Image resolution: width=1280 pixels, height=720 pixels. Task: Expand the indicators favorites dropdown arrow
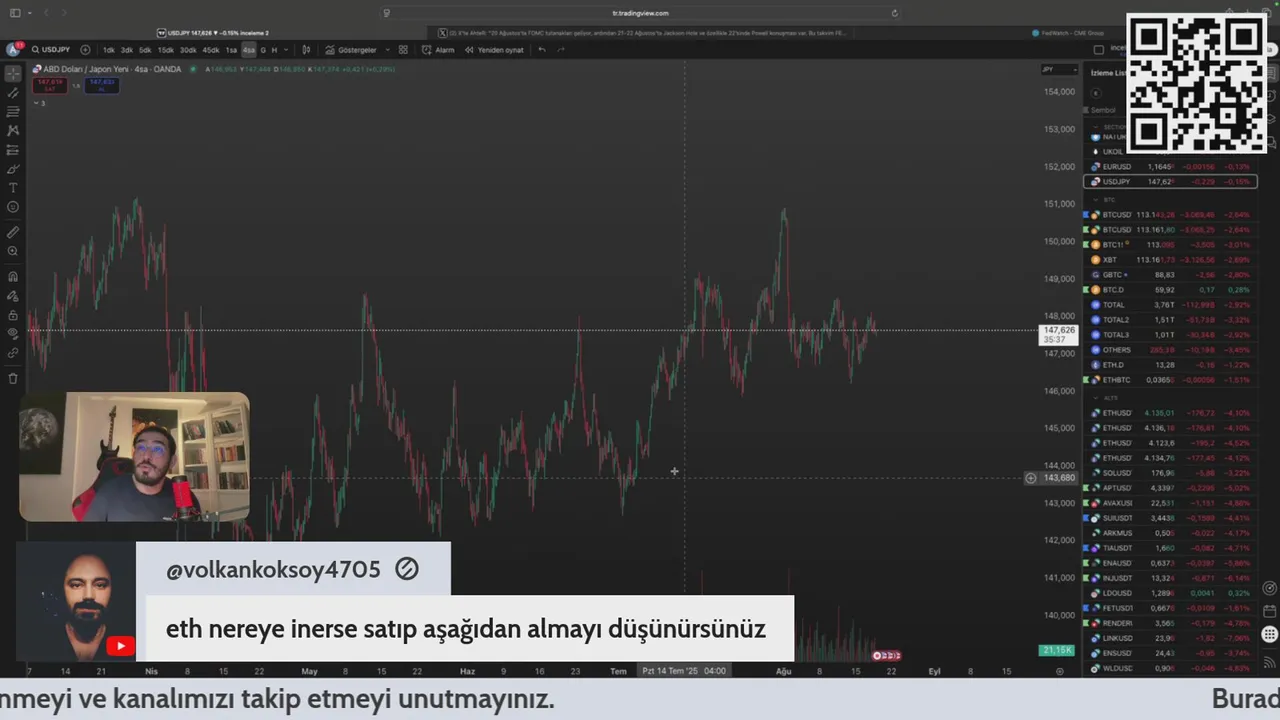(x=386, y=50)
